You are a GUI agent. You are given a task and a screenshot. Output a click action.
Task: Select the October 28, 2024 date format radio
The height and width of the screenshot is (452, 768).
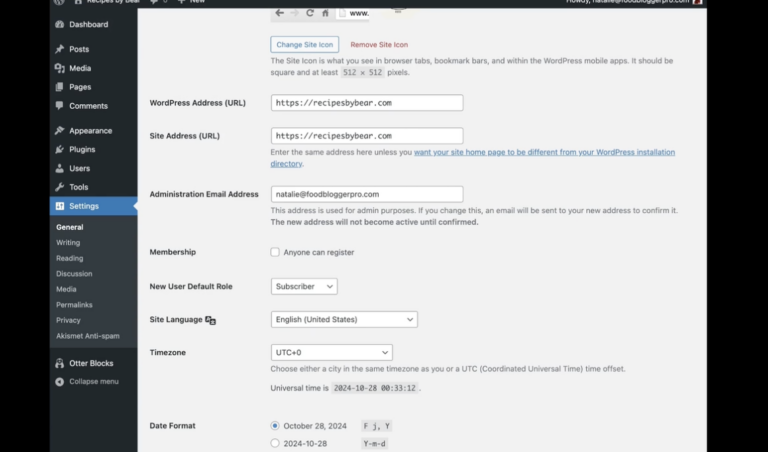click(x=275, y=426)
